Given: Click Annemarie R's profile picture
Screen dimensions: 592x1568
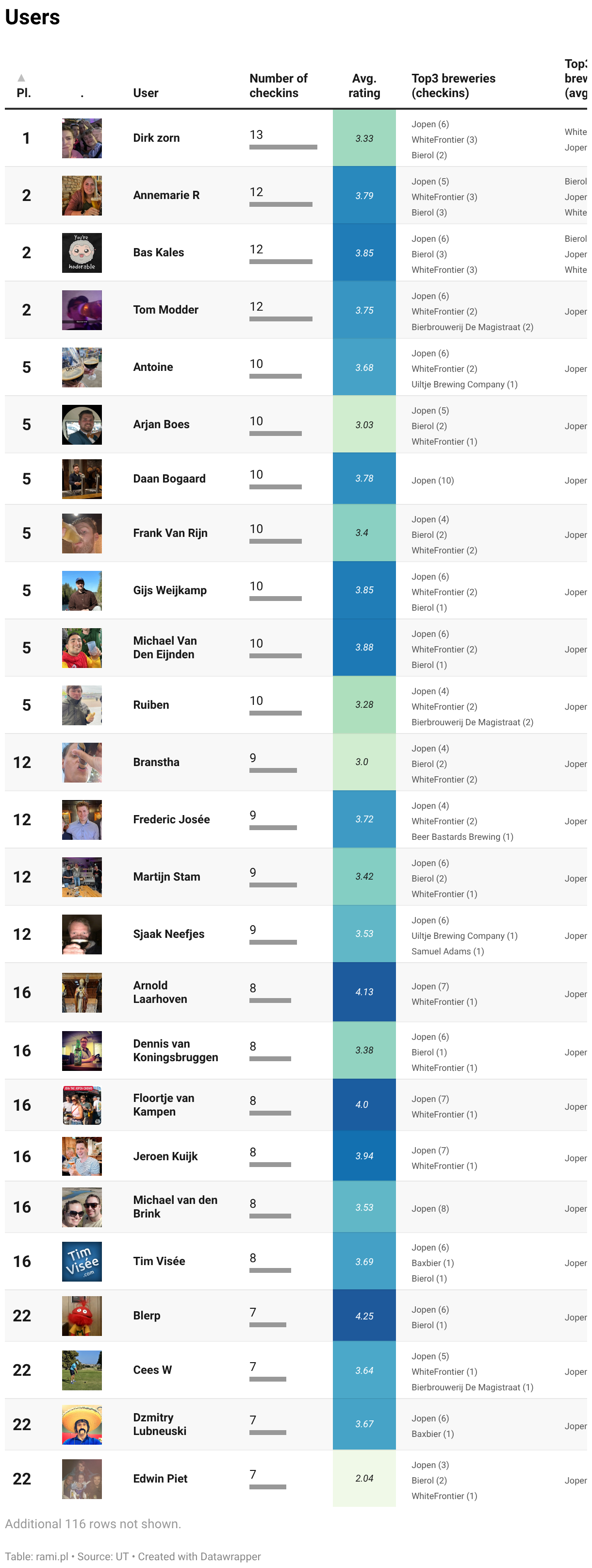Looking at the screenshot, I should (x=82, y=195).
